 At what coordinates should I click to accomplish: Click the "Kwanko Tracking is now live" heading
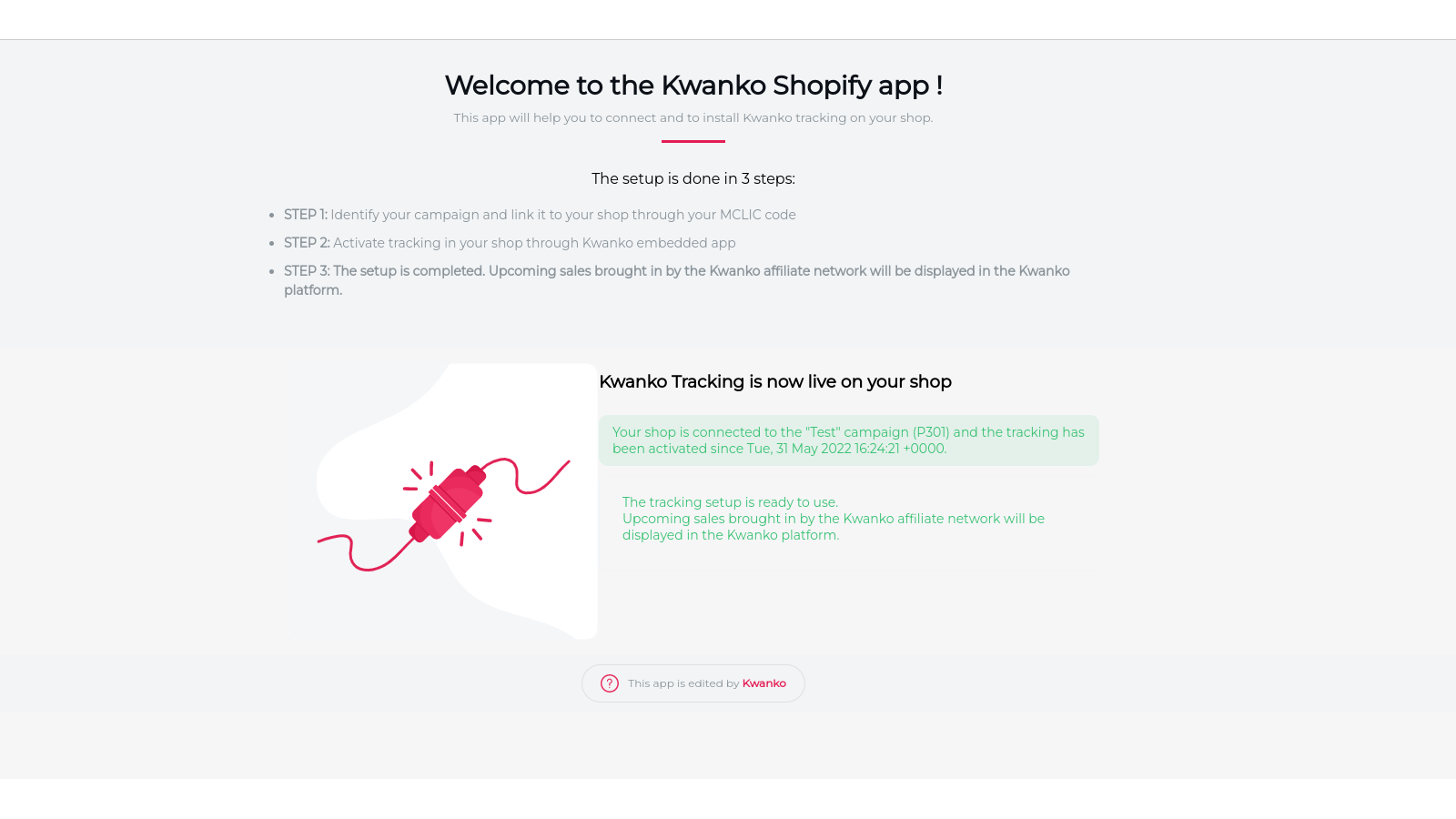tap(775, 382)
